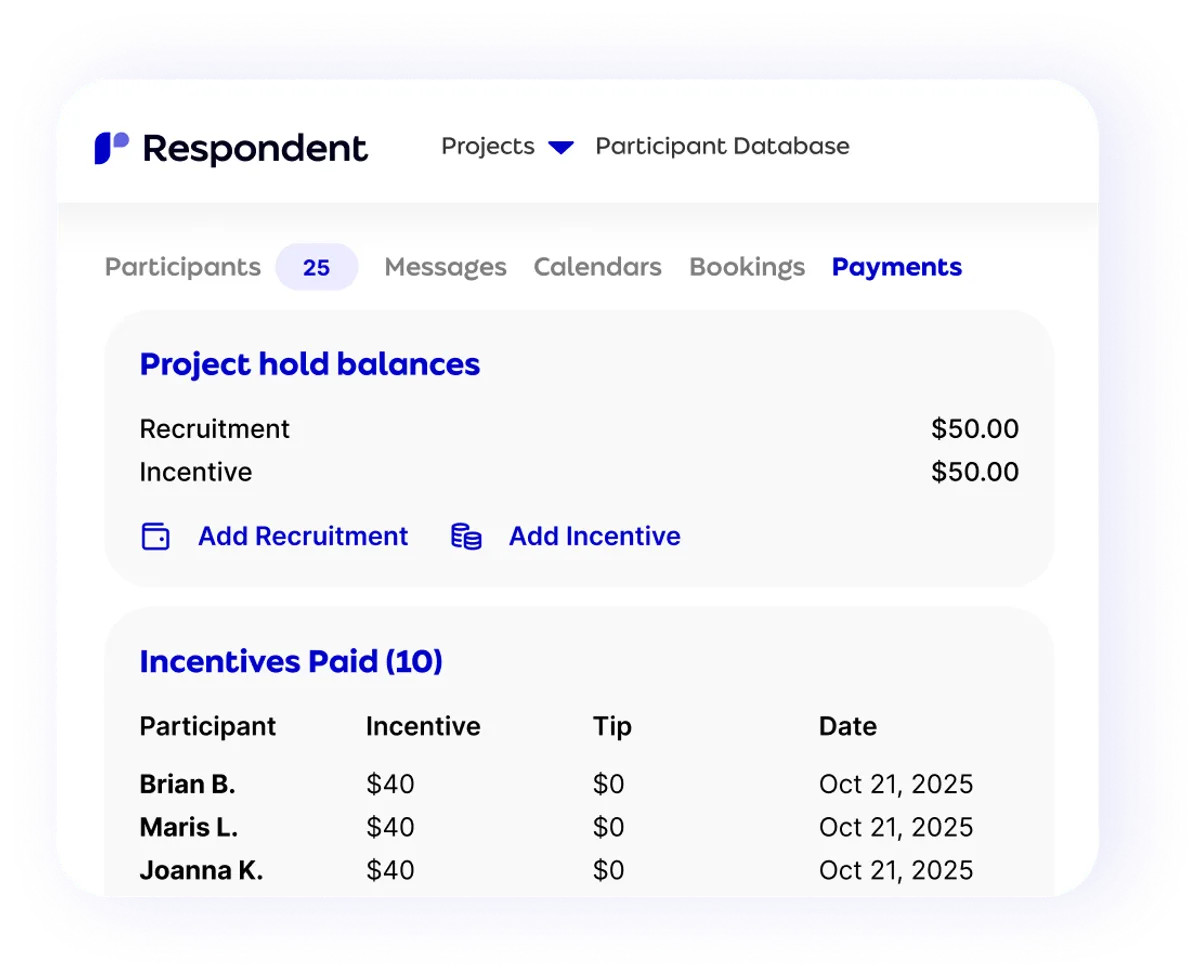1200x976 pixels.
Task: Click Maris L. in the Incentives Paid list
Action: pyautogui.click(x=188, y=827)
